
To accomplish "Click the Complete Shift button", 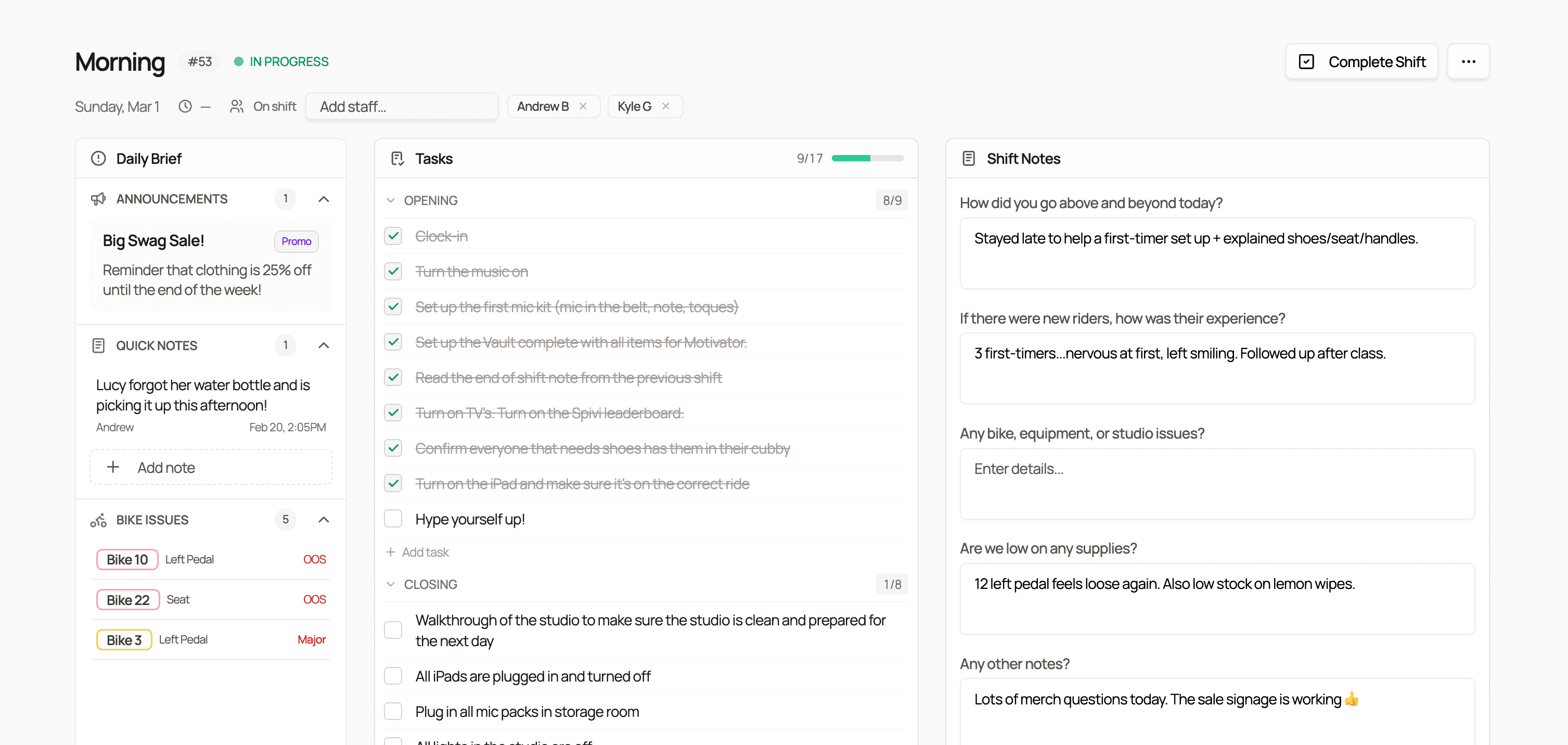I will click(1361, 61).
